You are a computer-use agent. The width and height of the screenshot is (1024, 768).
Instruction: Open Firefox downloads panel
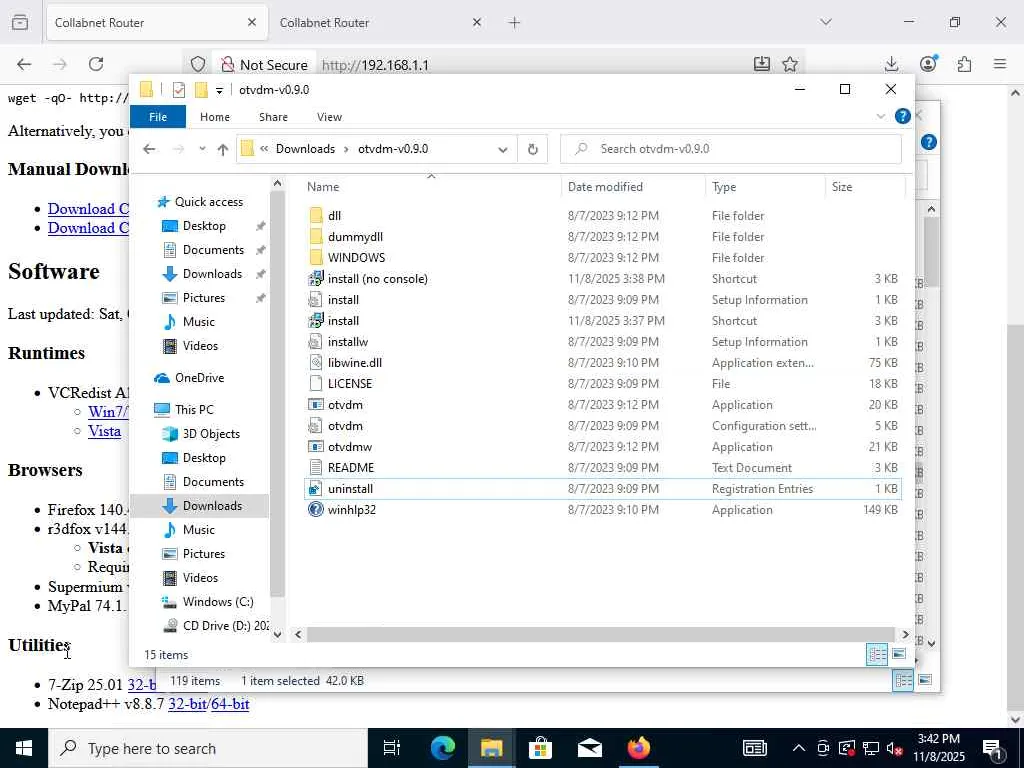891,64
